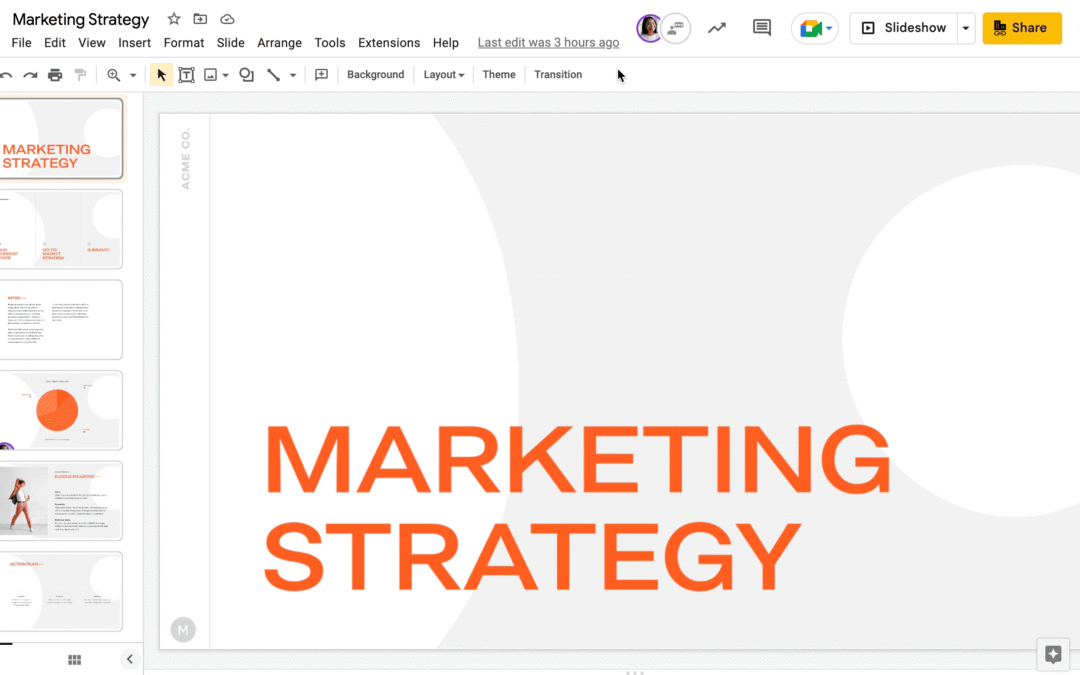Click the Insert image icon
Screen dimensions: 1080x675
coord(211,75)
